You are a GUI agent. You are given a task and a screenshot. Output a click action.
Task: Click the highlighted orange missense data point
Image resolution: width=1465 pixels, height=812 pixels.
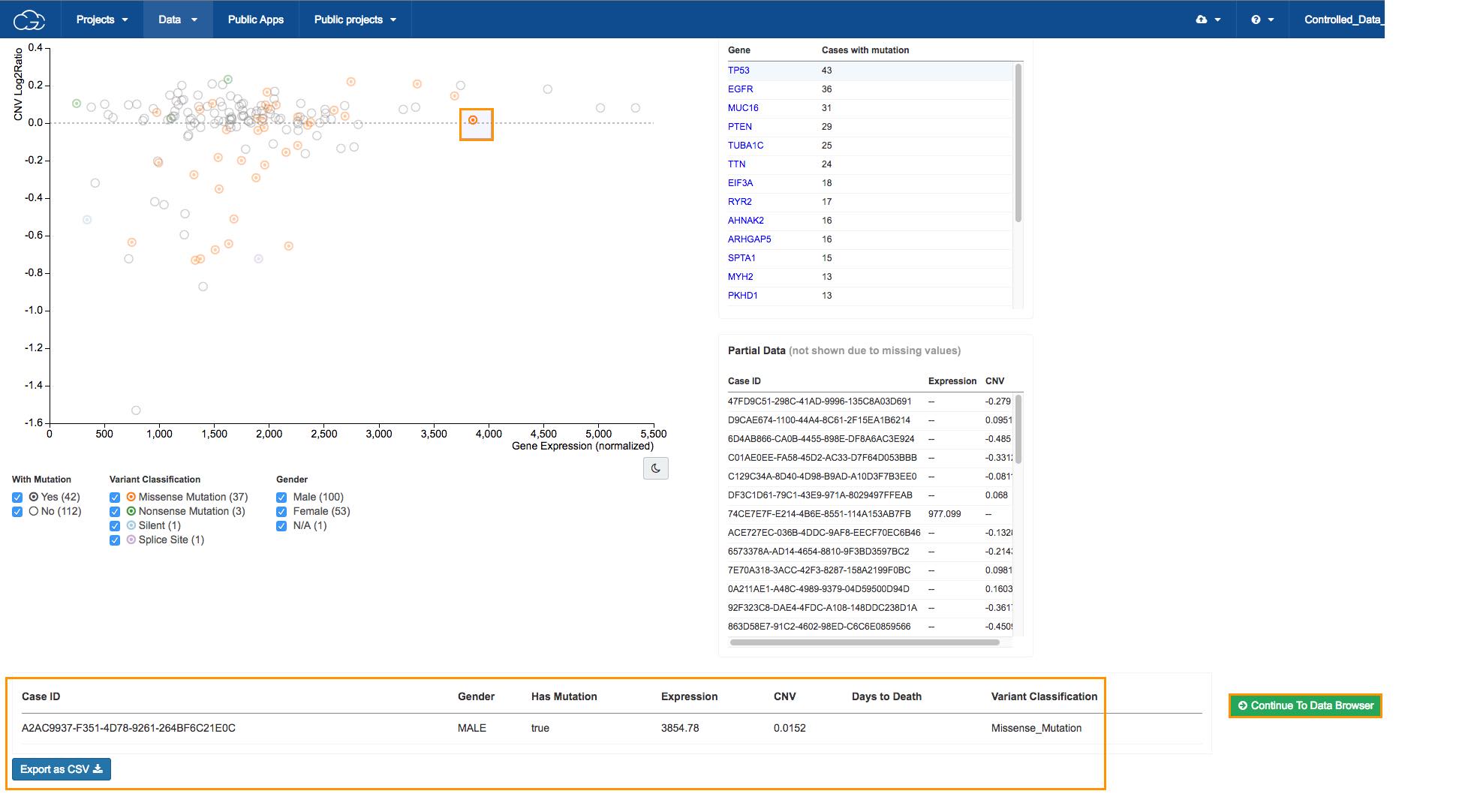(x=473, y=120)
